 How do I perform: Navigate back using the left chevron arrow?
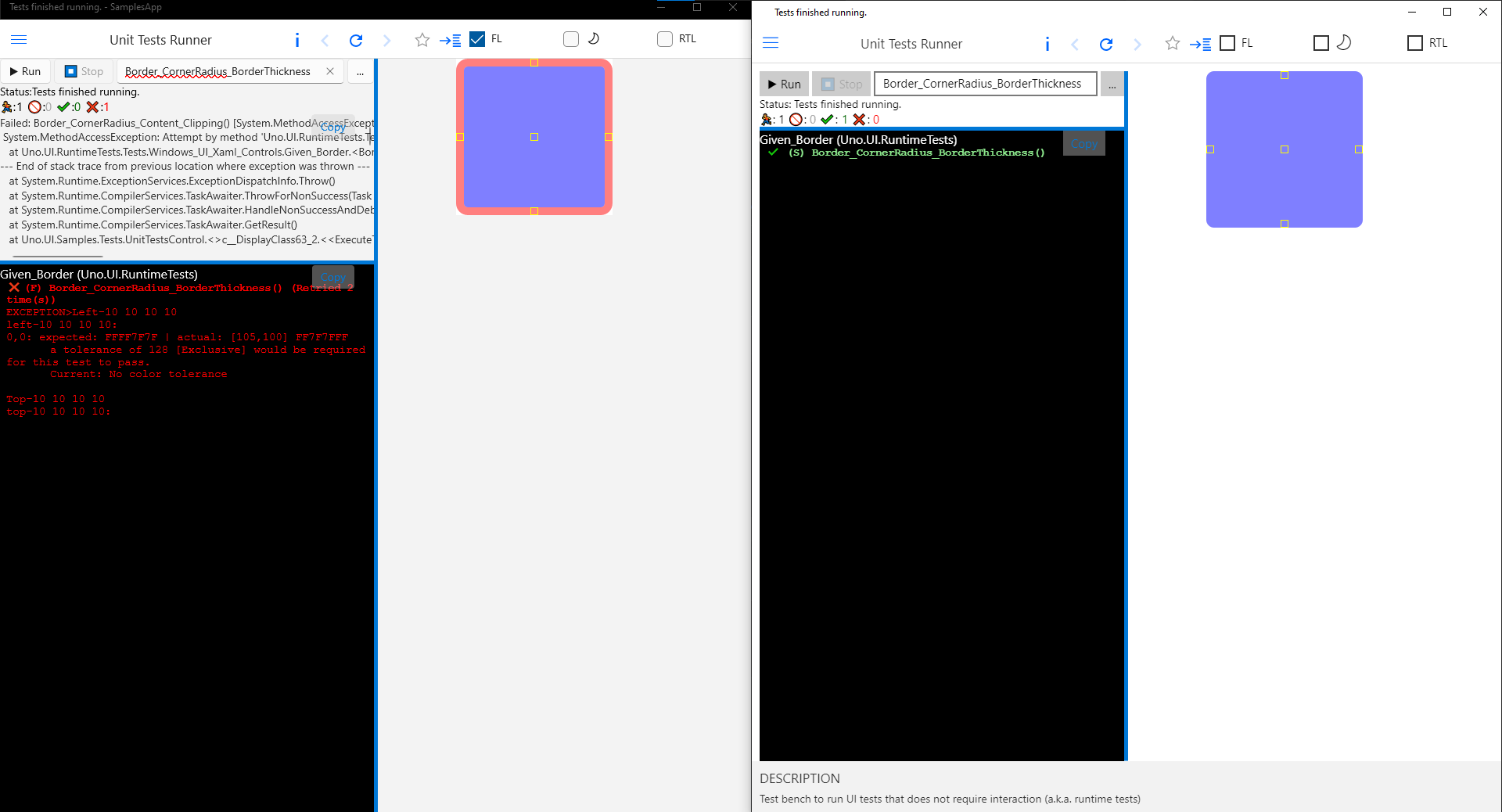click(325, 40)
